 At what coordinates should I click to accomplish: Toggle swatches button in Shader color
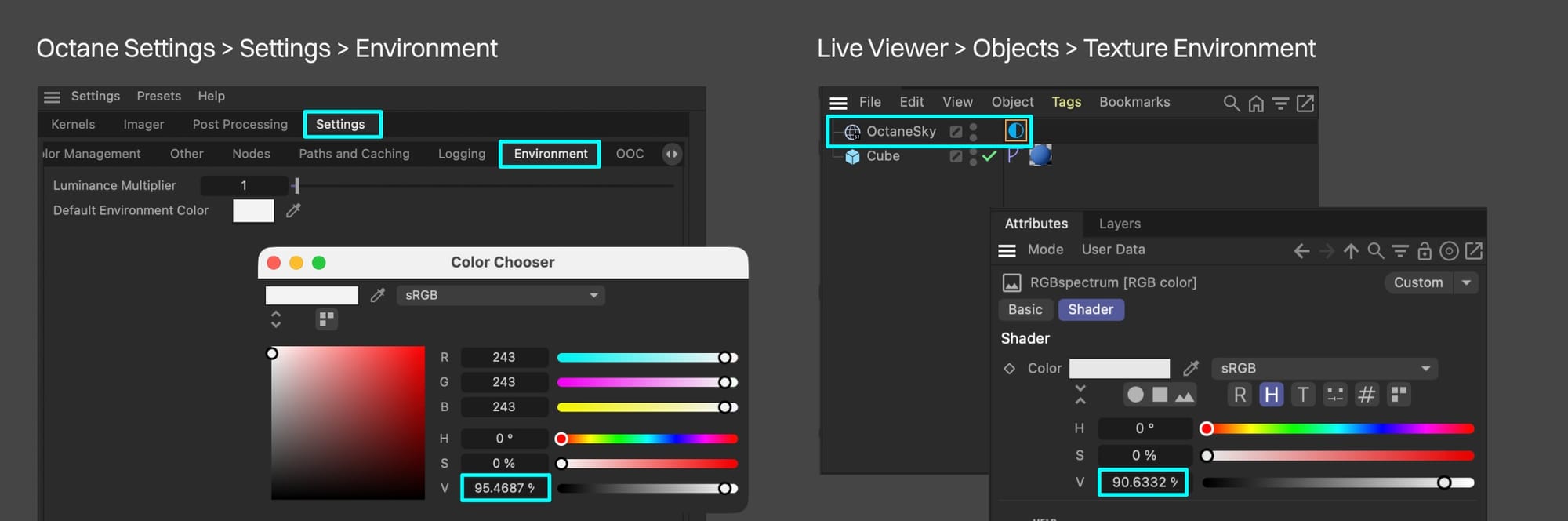tap(1399, 395)
